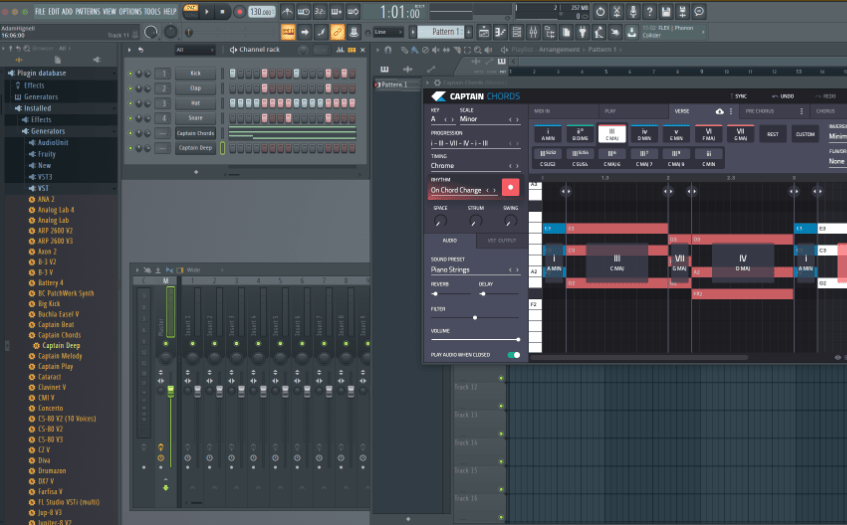Click the stop playback button

[x=222, y=11]
